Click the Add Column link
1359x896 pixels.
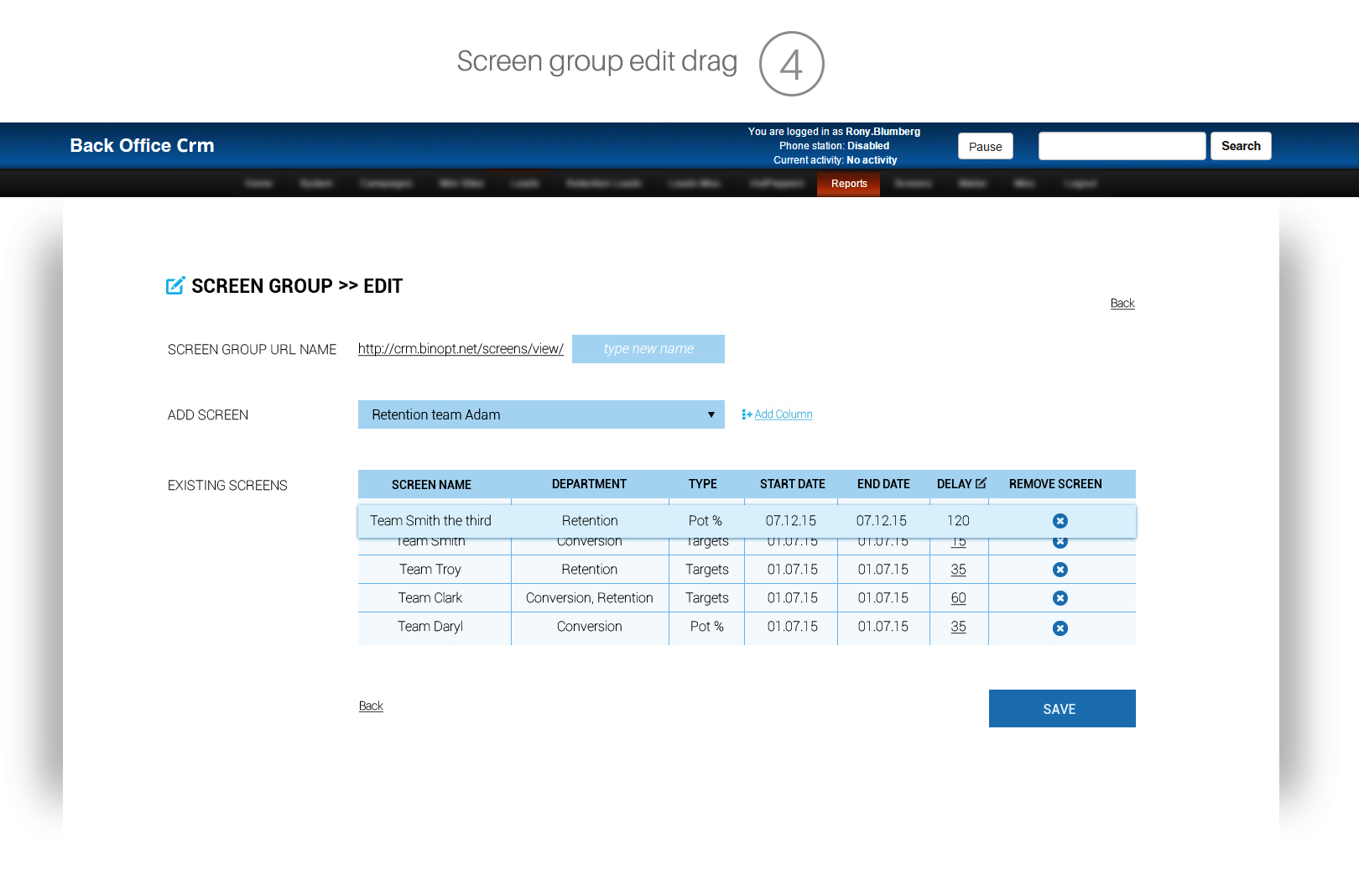click(x=784, y=414)
